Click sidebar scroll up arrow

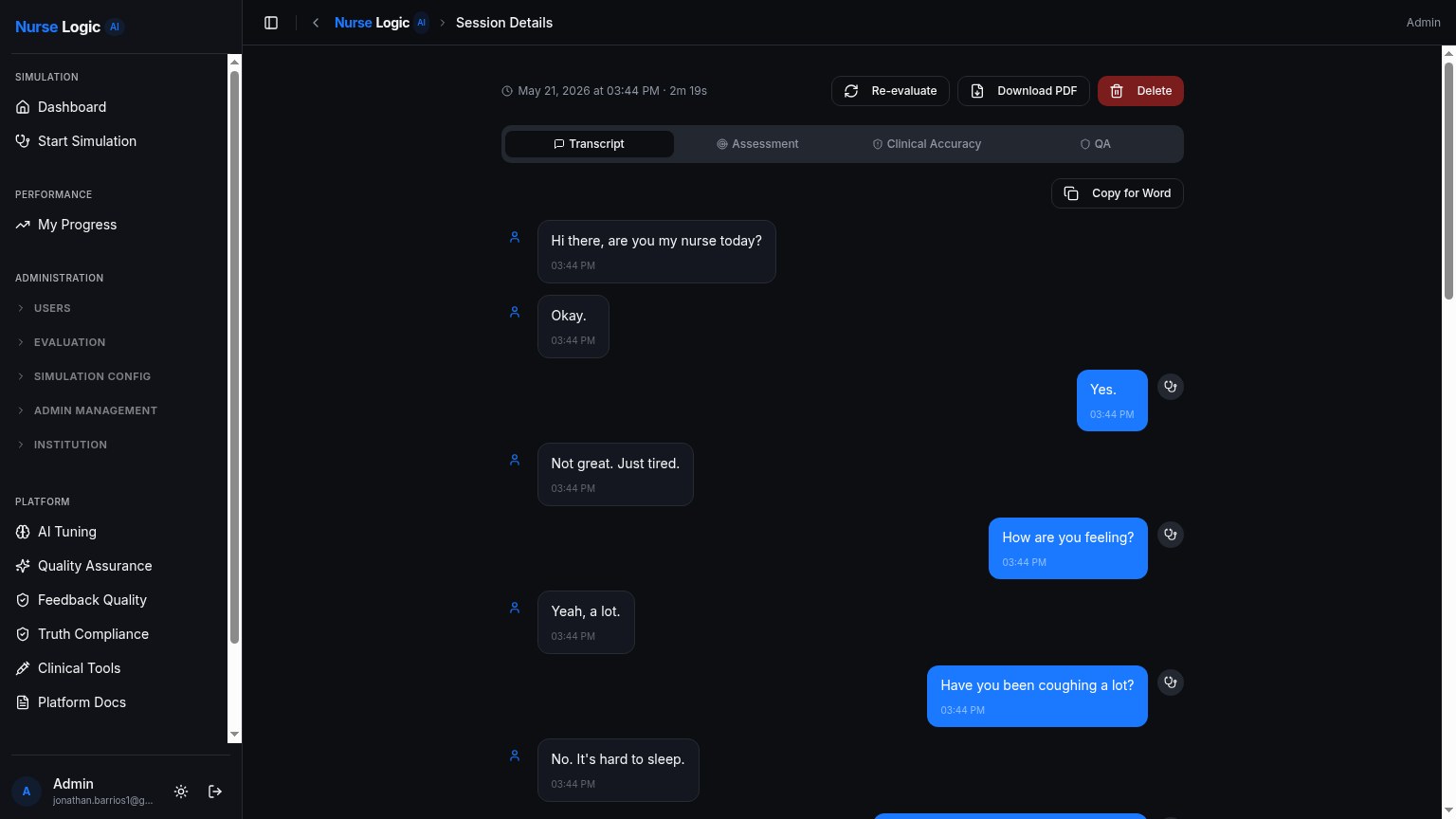[x=234, y=62]
